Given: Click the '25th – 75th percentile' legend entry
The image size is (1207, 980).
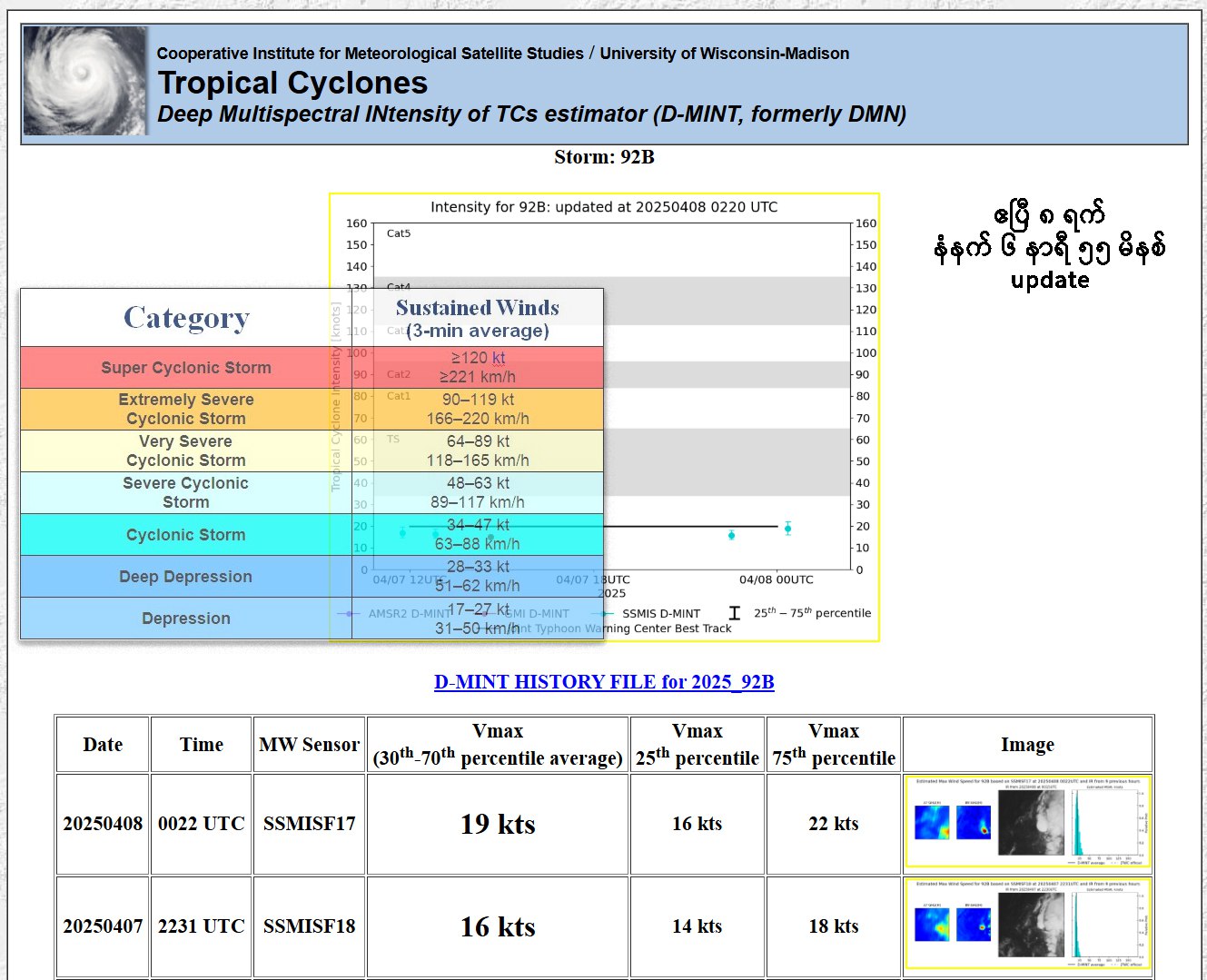Looking at the screenshot, I should pos(800,613).
